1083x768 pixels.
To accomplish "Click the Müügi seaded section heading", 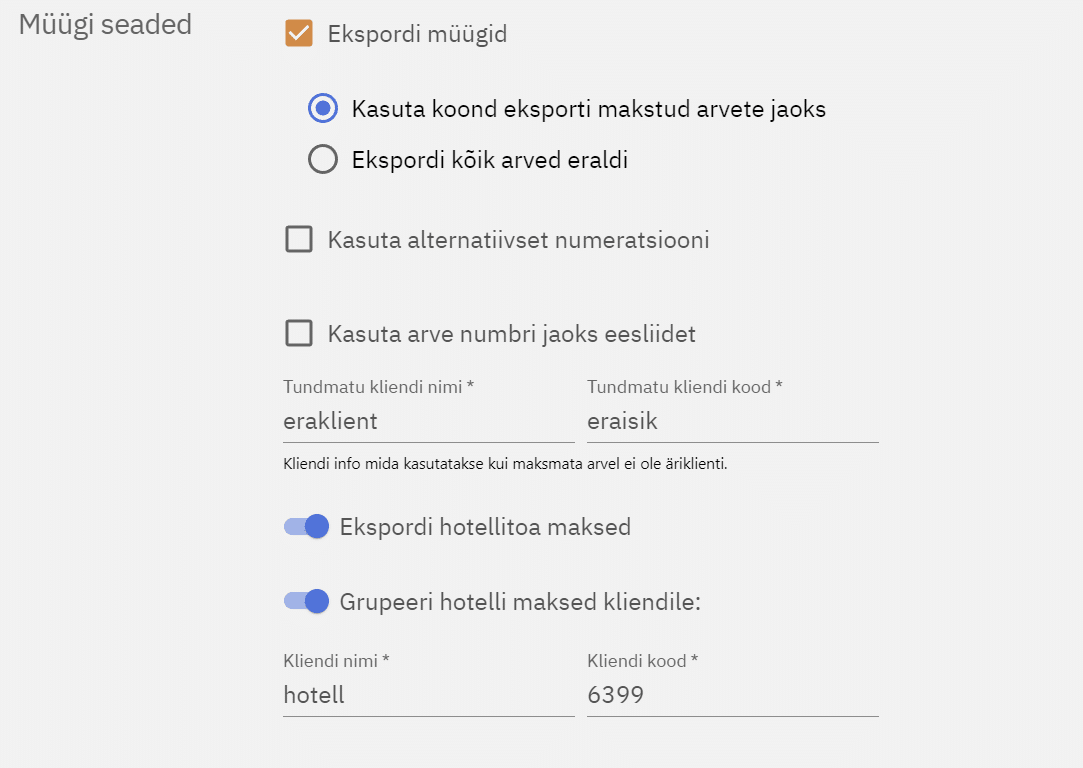I will pos(105,25).
